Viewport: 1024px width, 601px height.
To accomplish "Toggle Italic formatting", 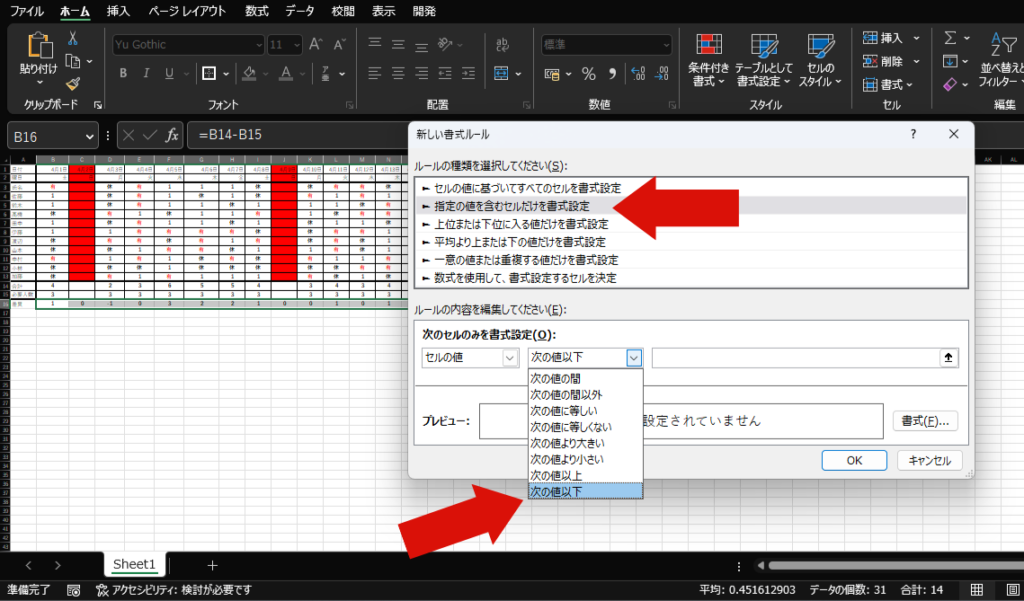I will (x=146, y=73).
